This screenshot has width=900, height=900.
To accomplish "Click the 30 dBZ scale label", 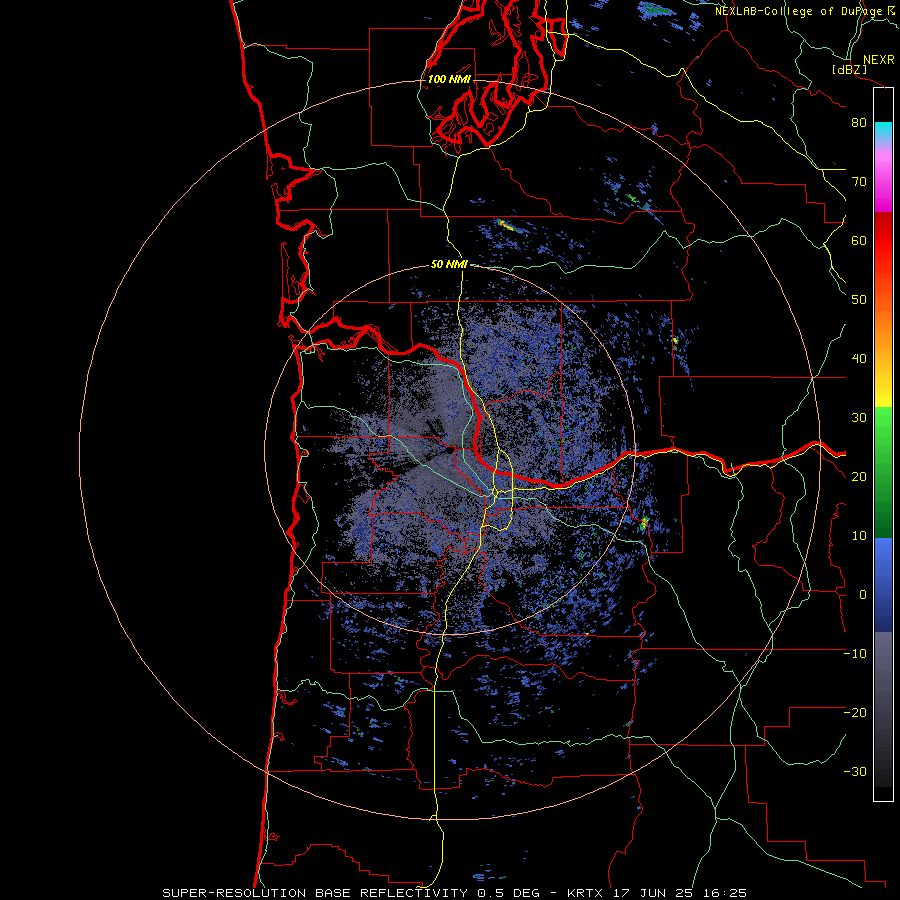I will click(x=859, y=418).
